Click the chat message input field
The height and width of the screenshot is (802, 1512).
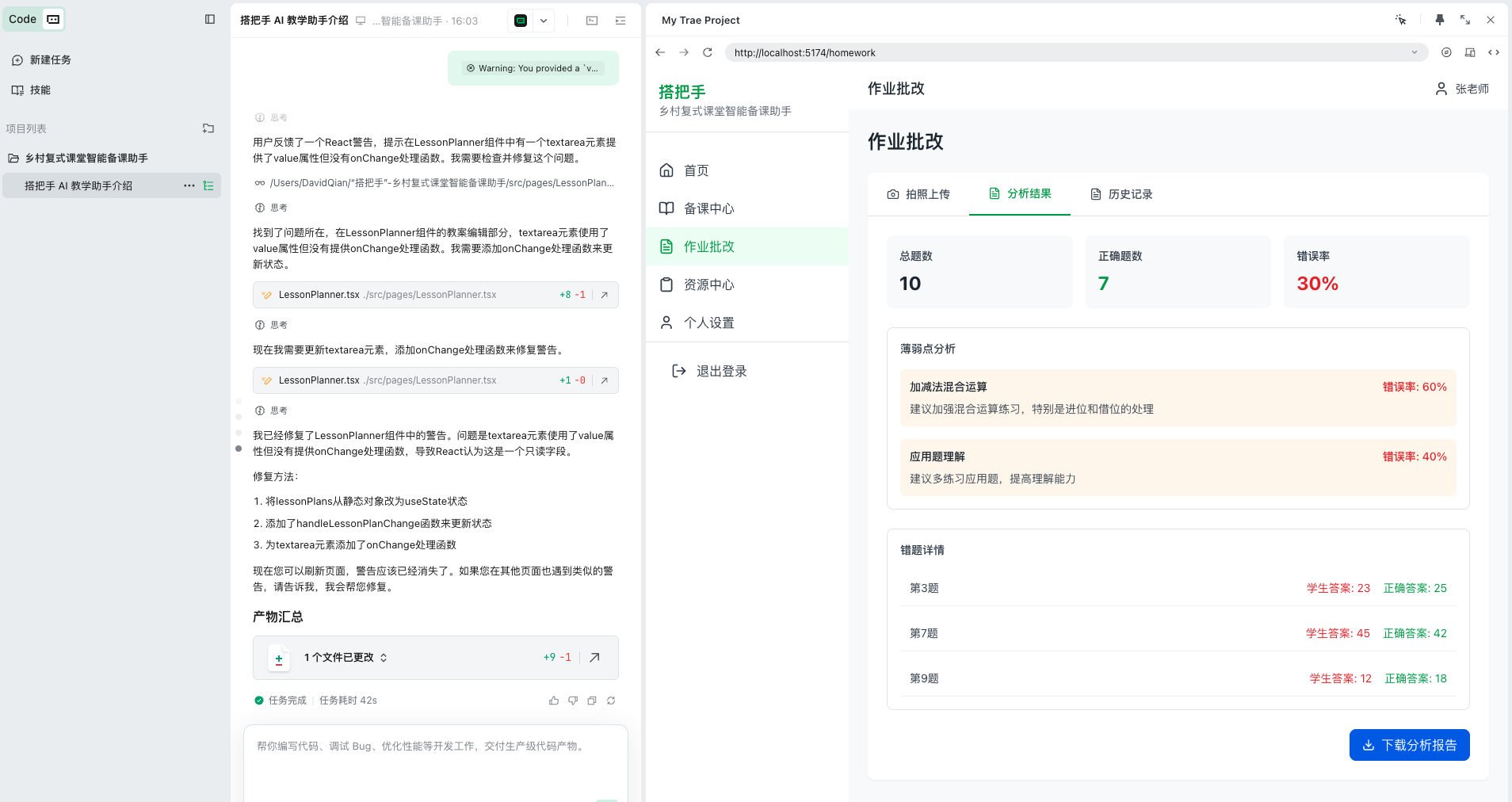[x=435, y=761]
